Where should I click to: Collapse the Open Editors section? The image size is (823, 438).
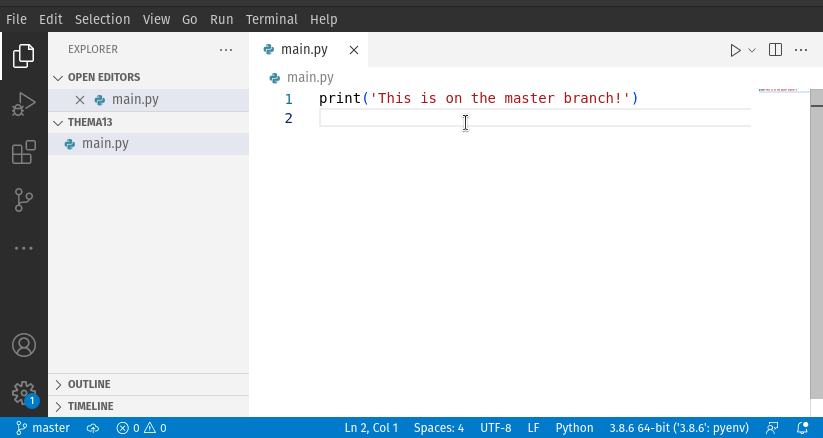tap(58, 77)
